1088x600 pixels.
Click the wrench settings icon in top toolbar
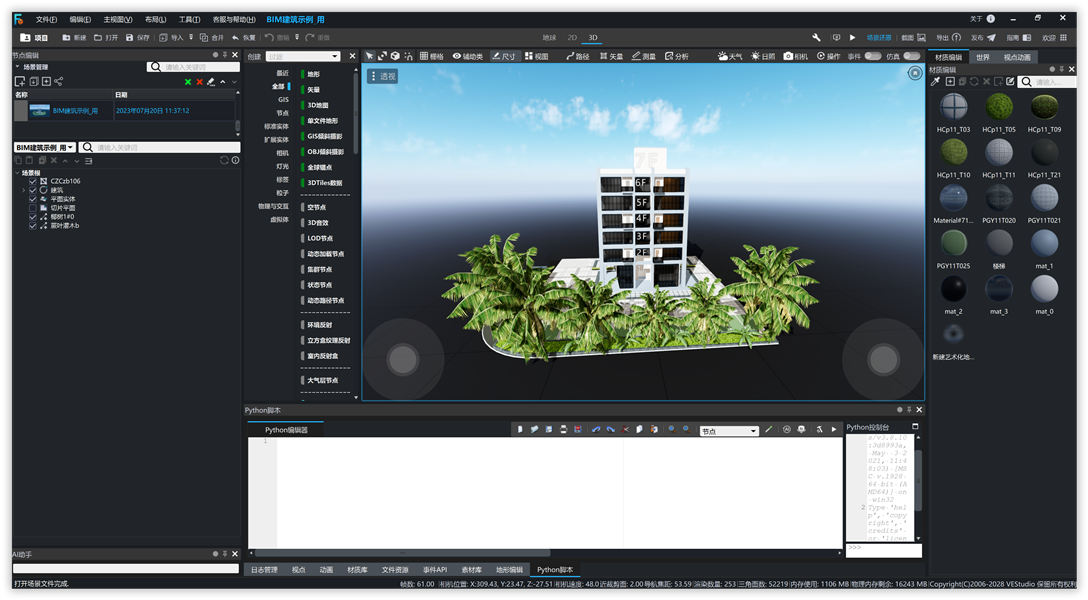(816, 37)
